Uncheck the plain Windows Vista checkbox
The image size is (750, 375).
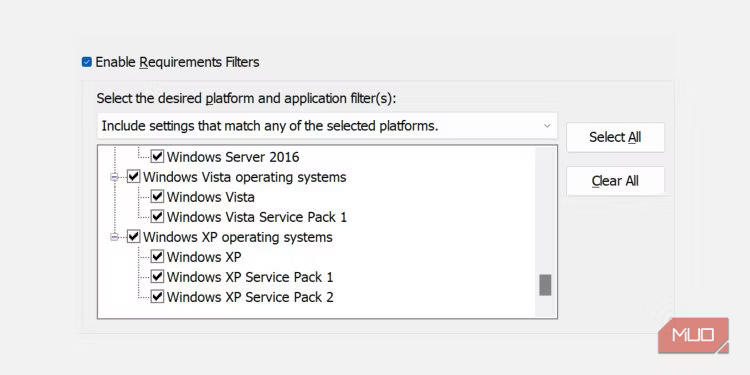[157, 197]
